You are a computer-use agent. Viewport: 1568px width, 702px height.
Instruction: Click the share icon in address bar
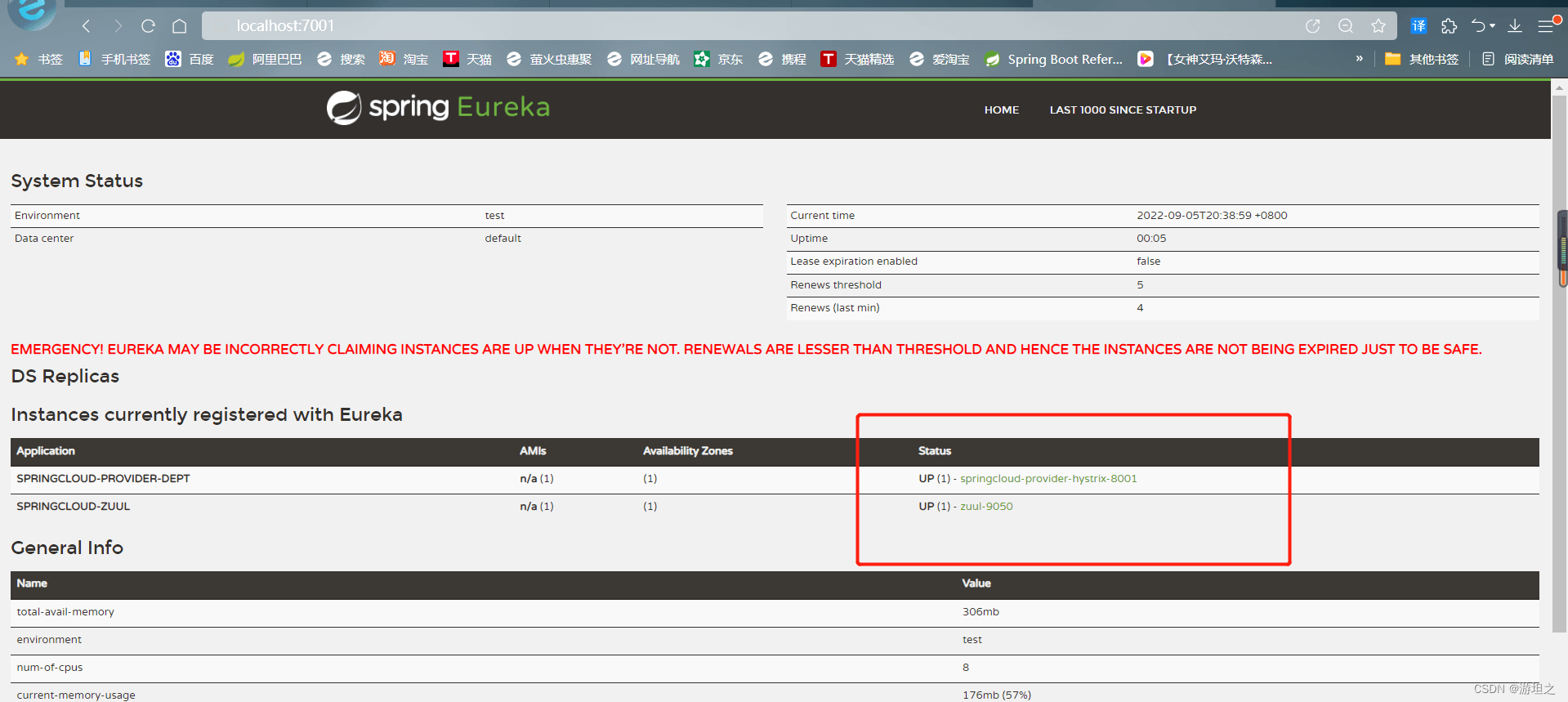(x=1313, y=26)
